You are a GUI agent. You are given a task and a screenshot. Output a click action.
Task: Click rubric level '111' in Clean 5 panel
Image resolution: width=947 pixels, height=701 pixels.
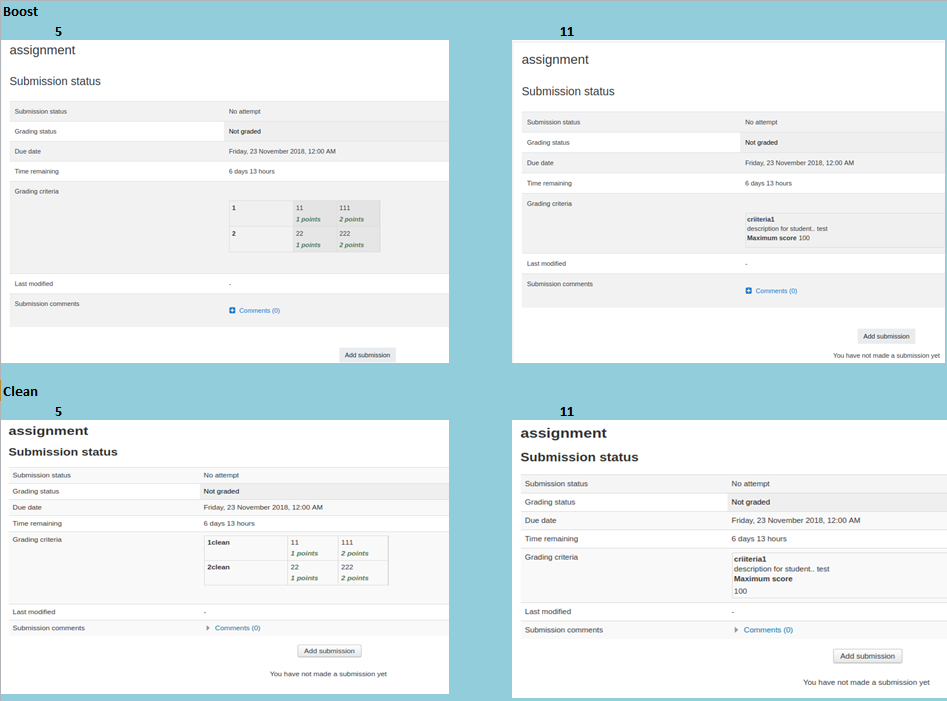[x=362, y=548]
